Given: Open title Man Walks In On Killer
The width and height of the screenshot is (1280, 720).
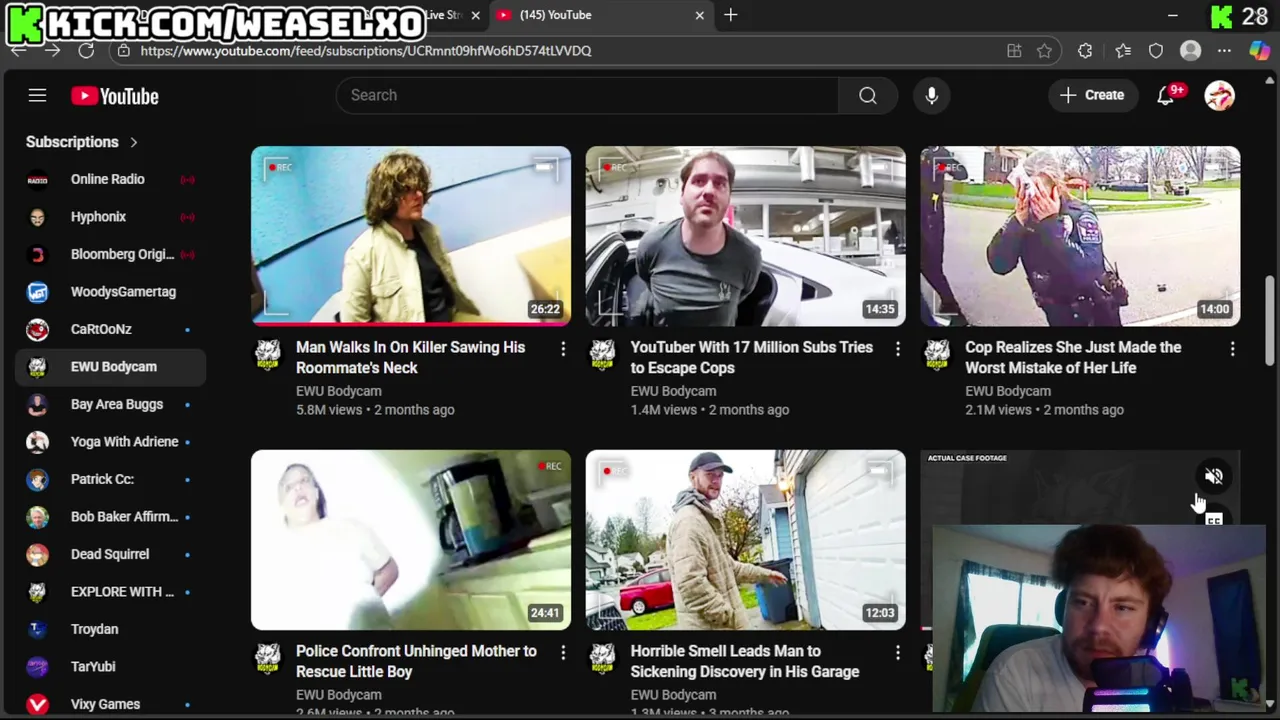Looking at the screenshot, I should click(x=410, y=357).
